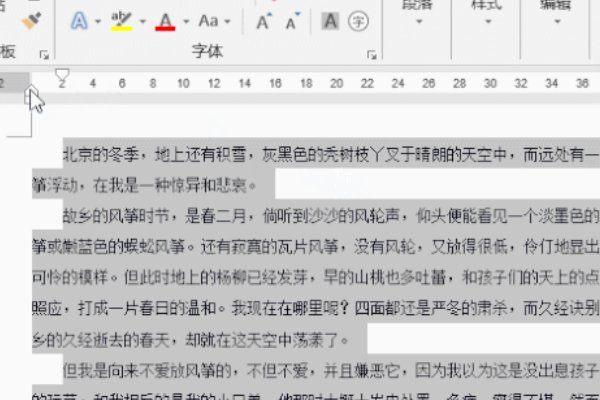Click the Change Case Aa button
This screenshot has height=400, width=600.
[x=208, y=21]
